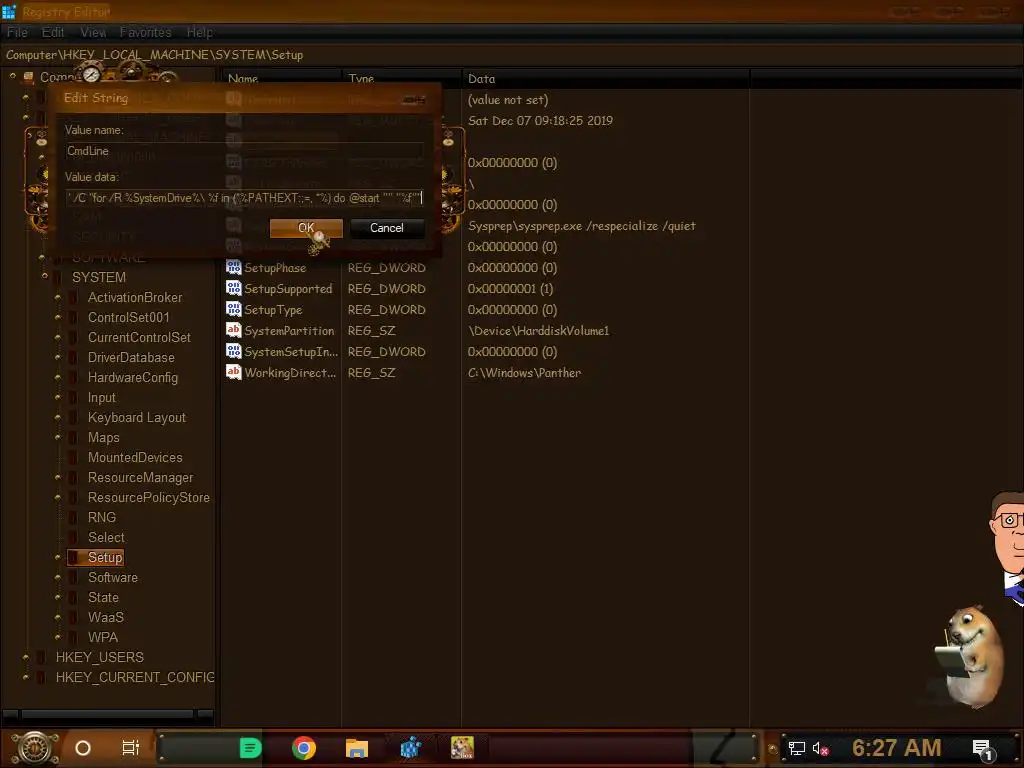Click the Sat Dec 07 09:18:25 2019 value
This screenshot has height=768, width=1024.
(540, 121)
